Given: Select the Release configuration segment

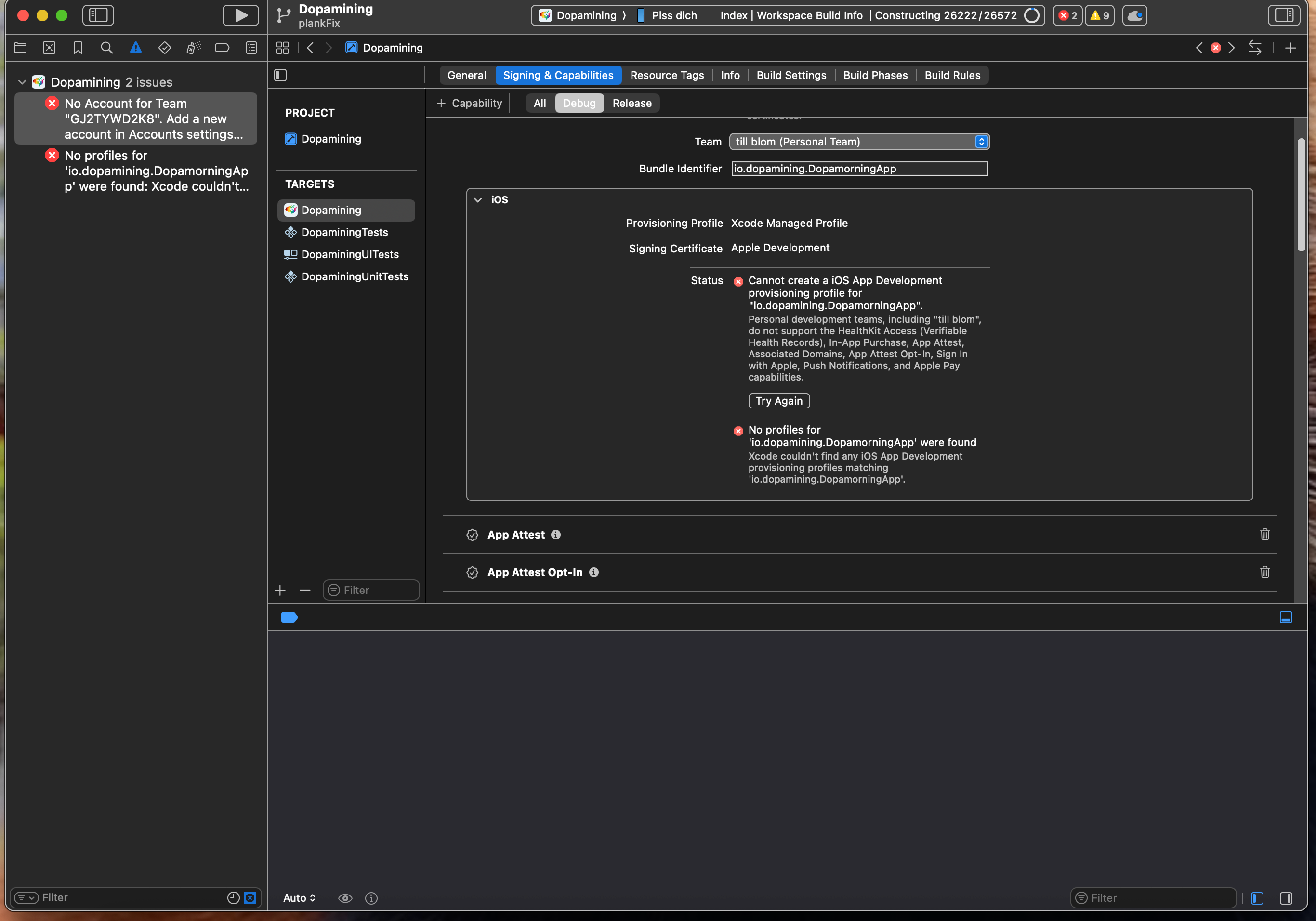Looking at the screenshot, I should point(632,103).
